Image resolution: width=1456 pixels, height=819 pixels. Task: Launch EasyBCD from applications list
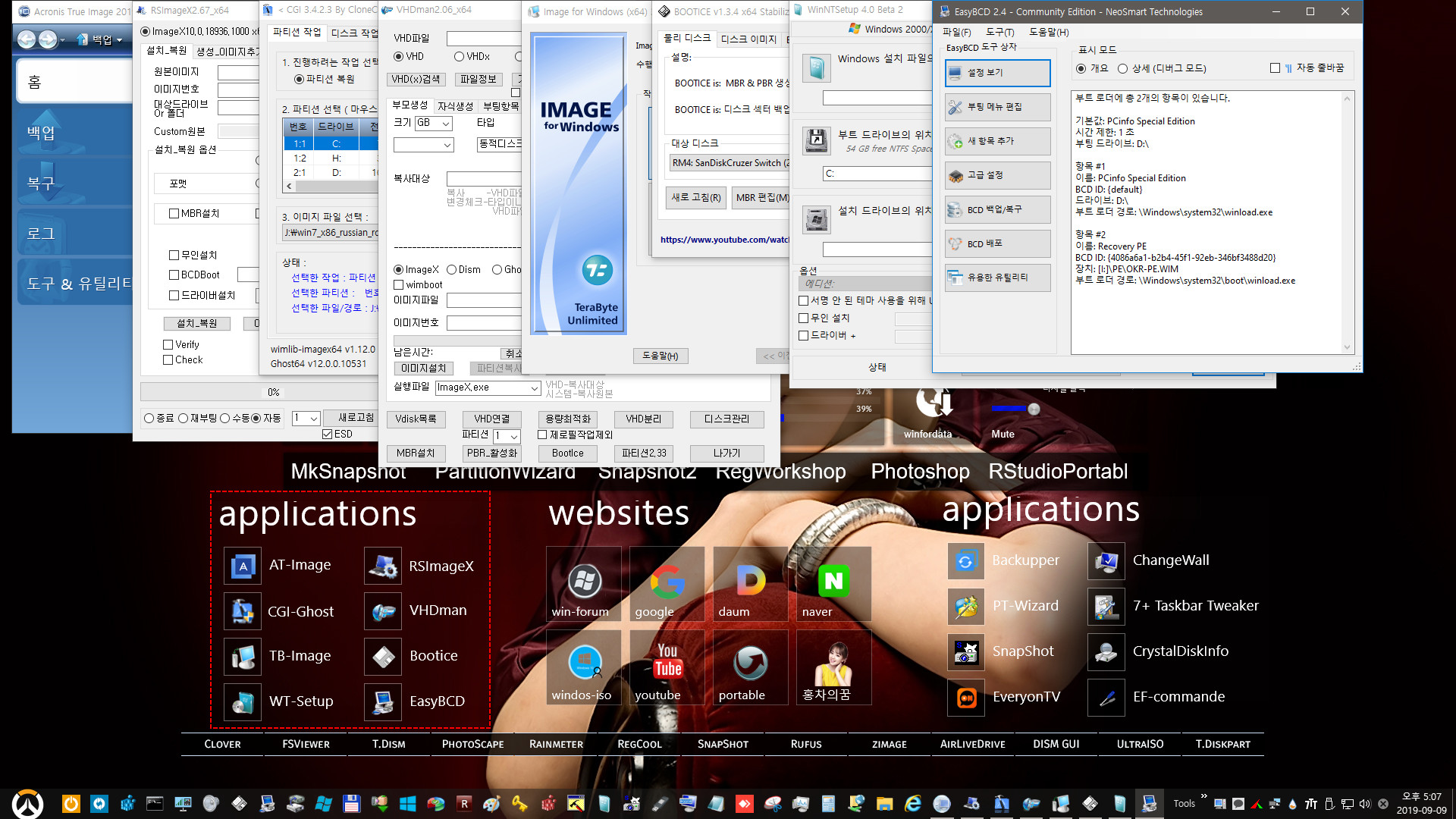click(383, 702)
